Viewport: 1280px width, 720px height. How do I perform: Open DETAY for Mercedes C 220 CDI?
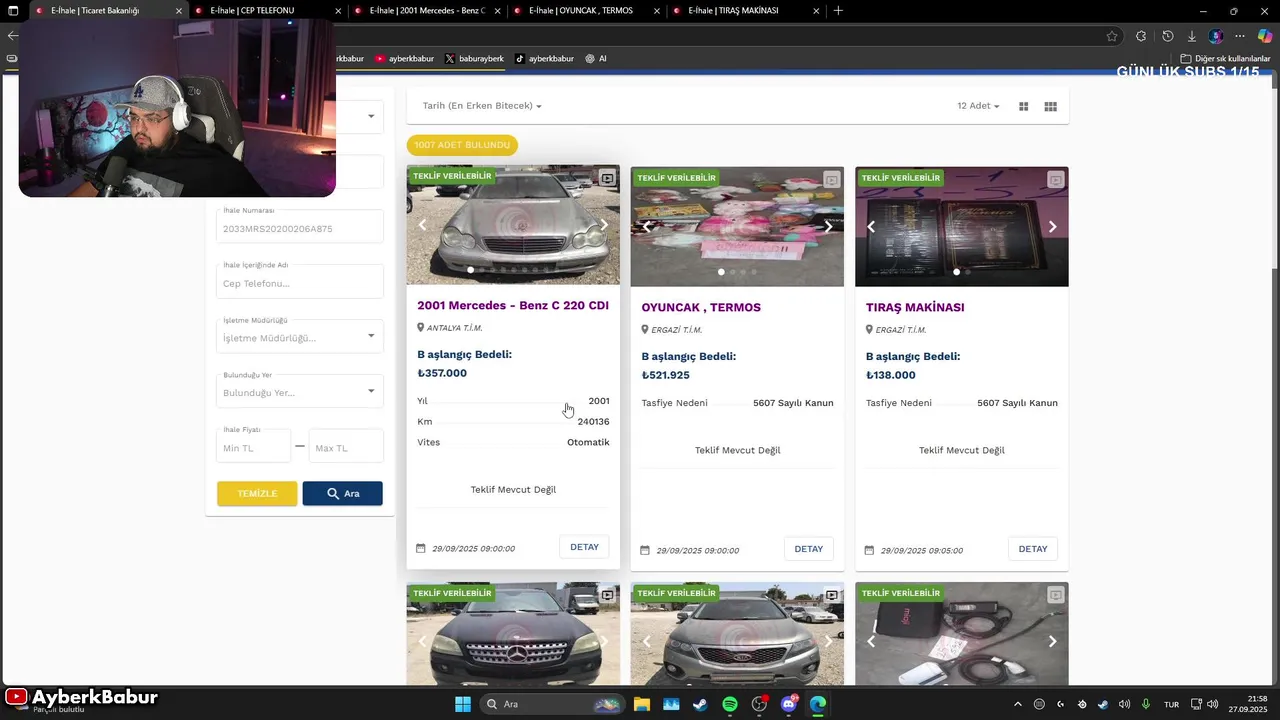pos(584,547)
